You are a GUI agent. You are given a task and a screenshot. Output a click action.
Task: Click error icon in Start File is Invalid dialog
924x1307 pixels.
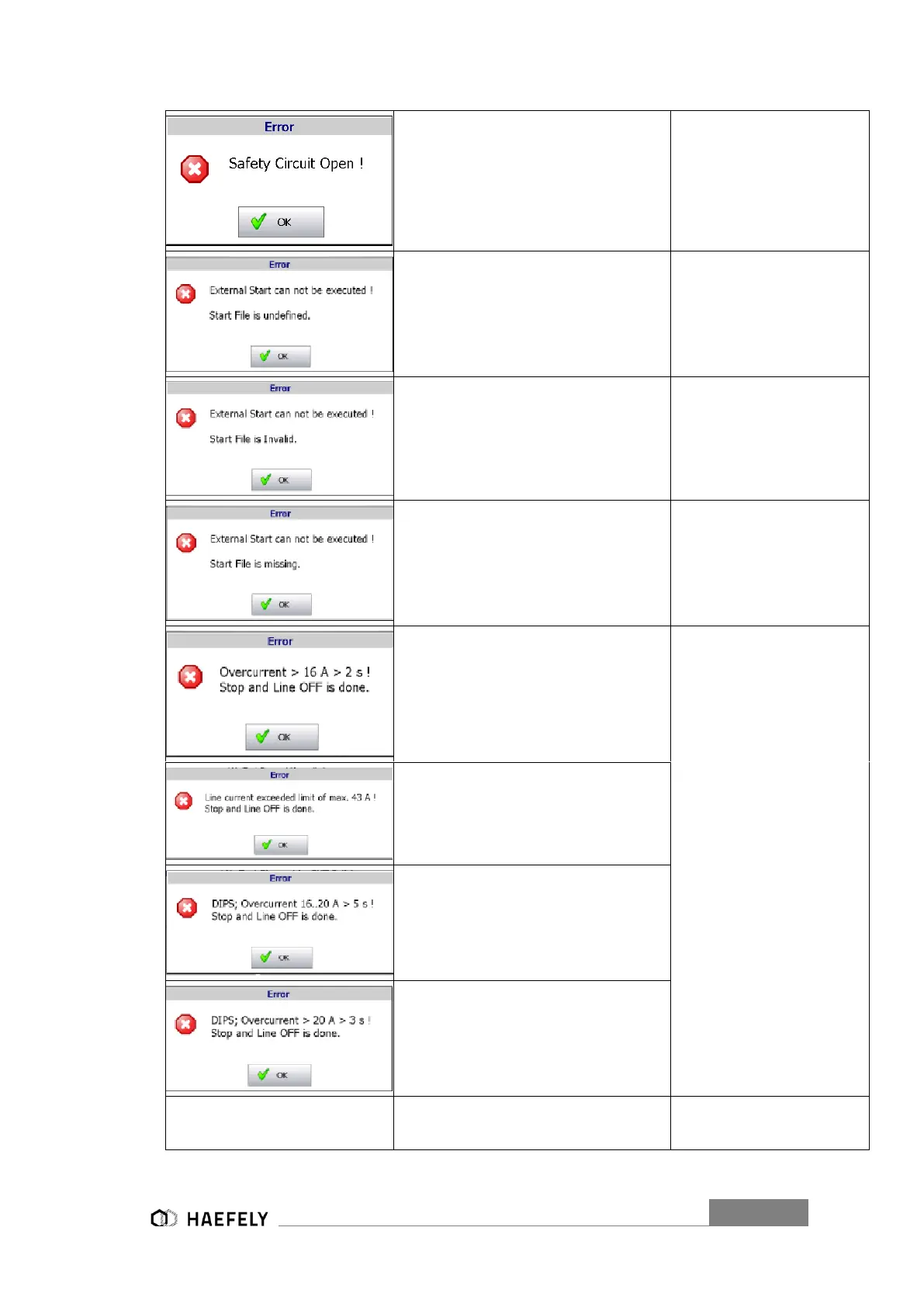pos(186,418)
